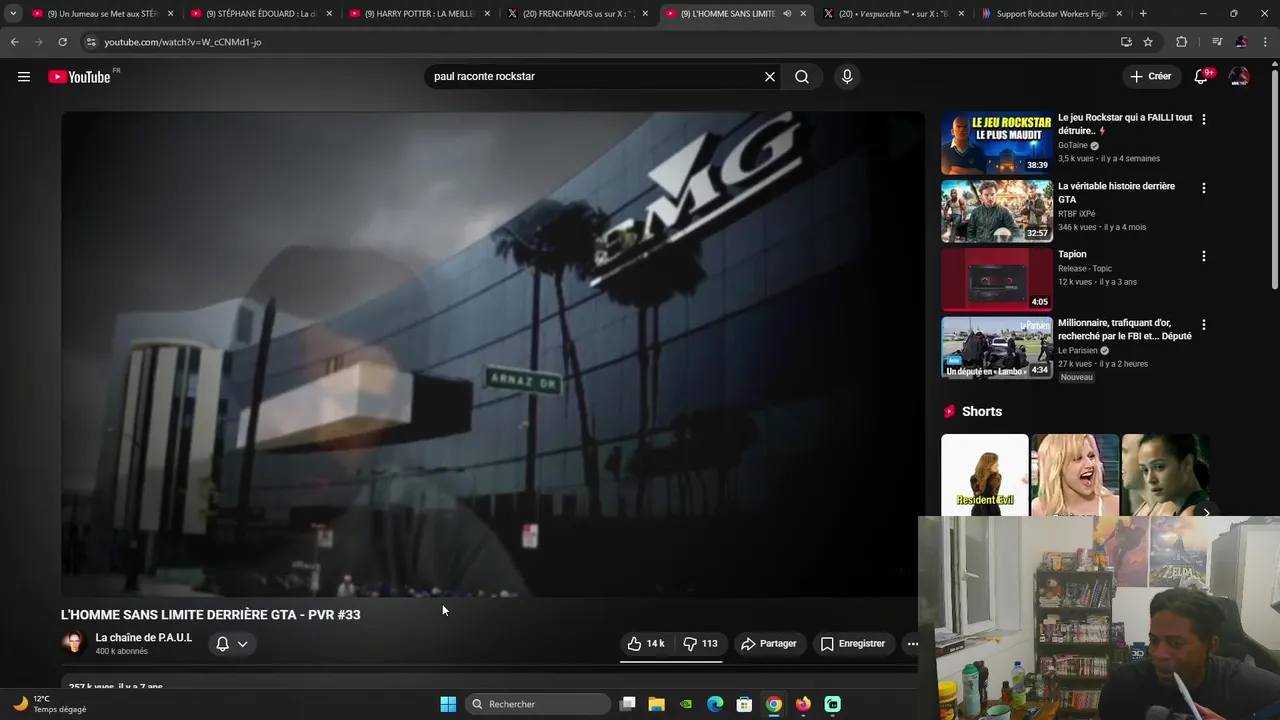1280x720 pixels.
Task: Open a new browser tab
Action: click(x=1143, y=14)
